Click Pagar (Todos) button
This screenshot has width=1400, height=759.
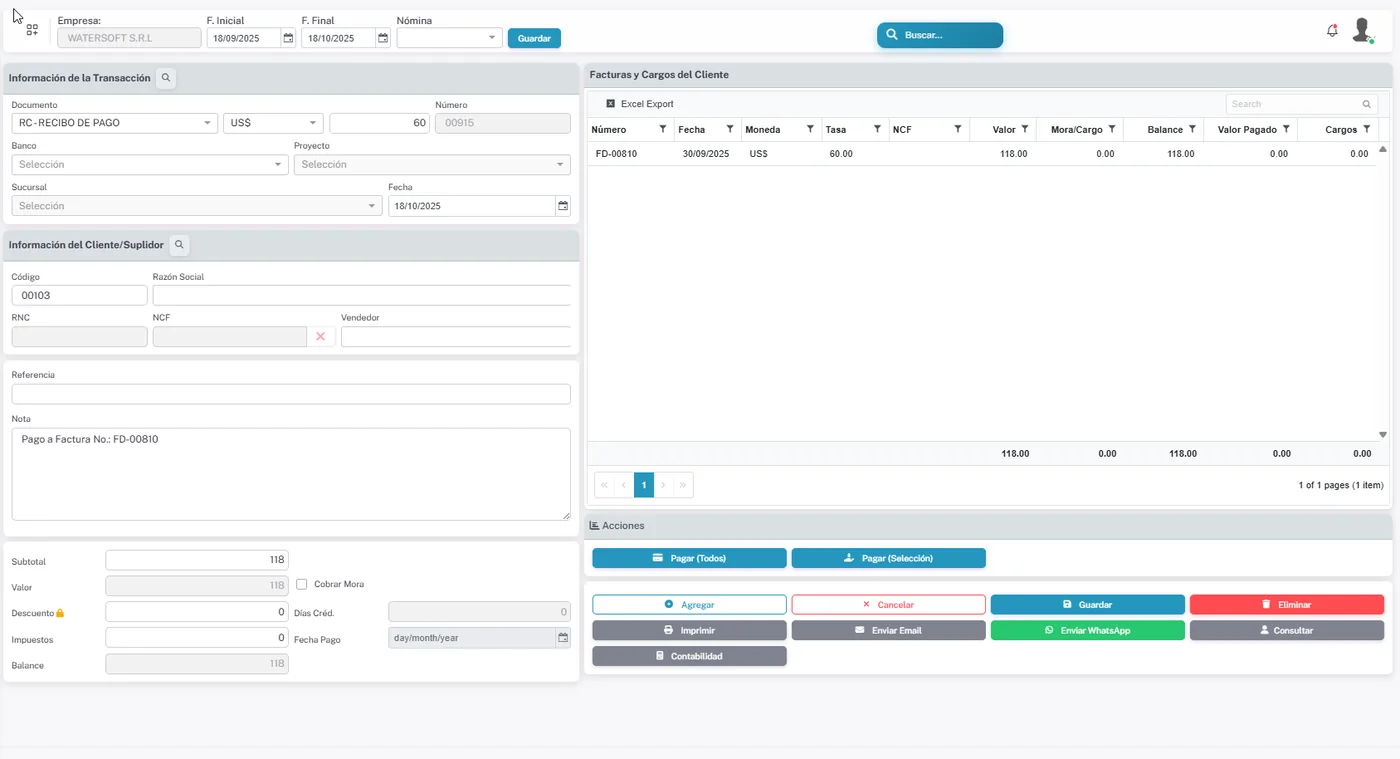click(x=689, y=558)
